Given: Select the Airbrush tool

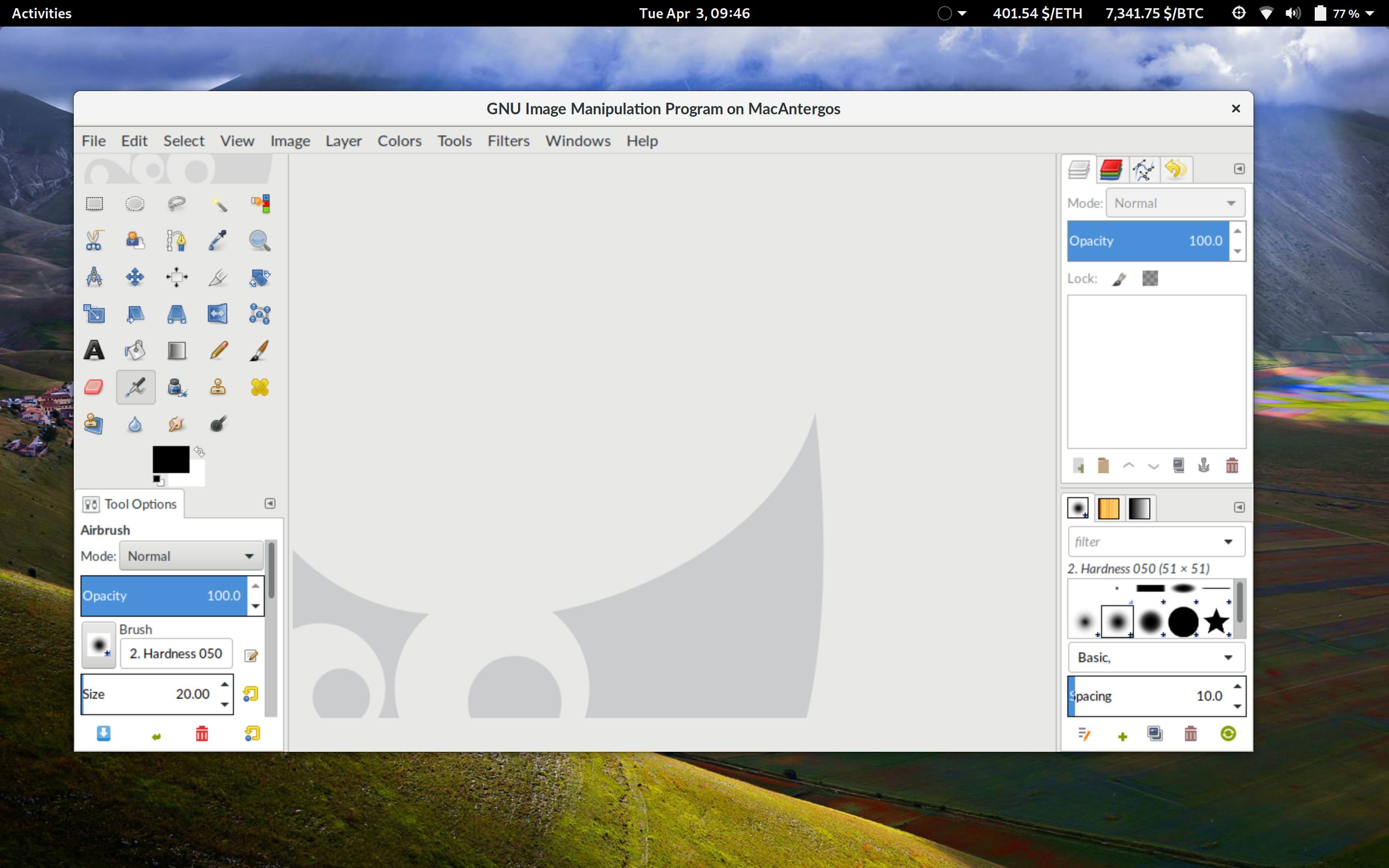Looking at the screenshot, I should click(135, 387).
